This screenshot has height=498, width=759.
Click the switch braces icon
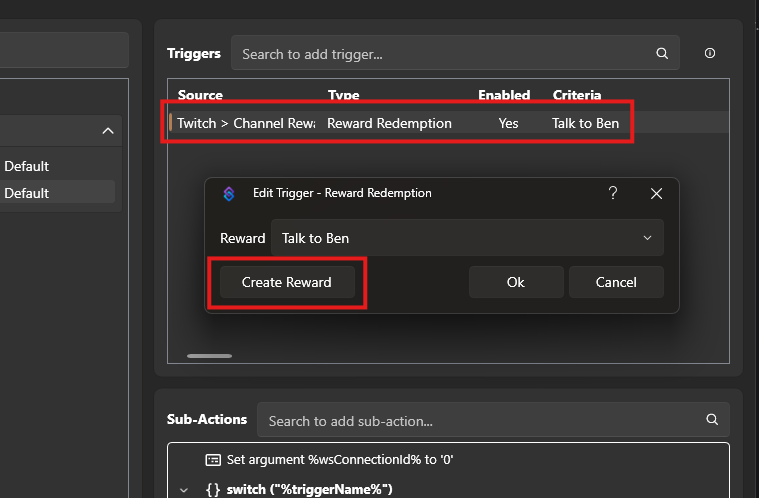tap(213, 489)
